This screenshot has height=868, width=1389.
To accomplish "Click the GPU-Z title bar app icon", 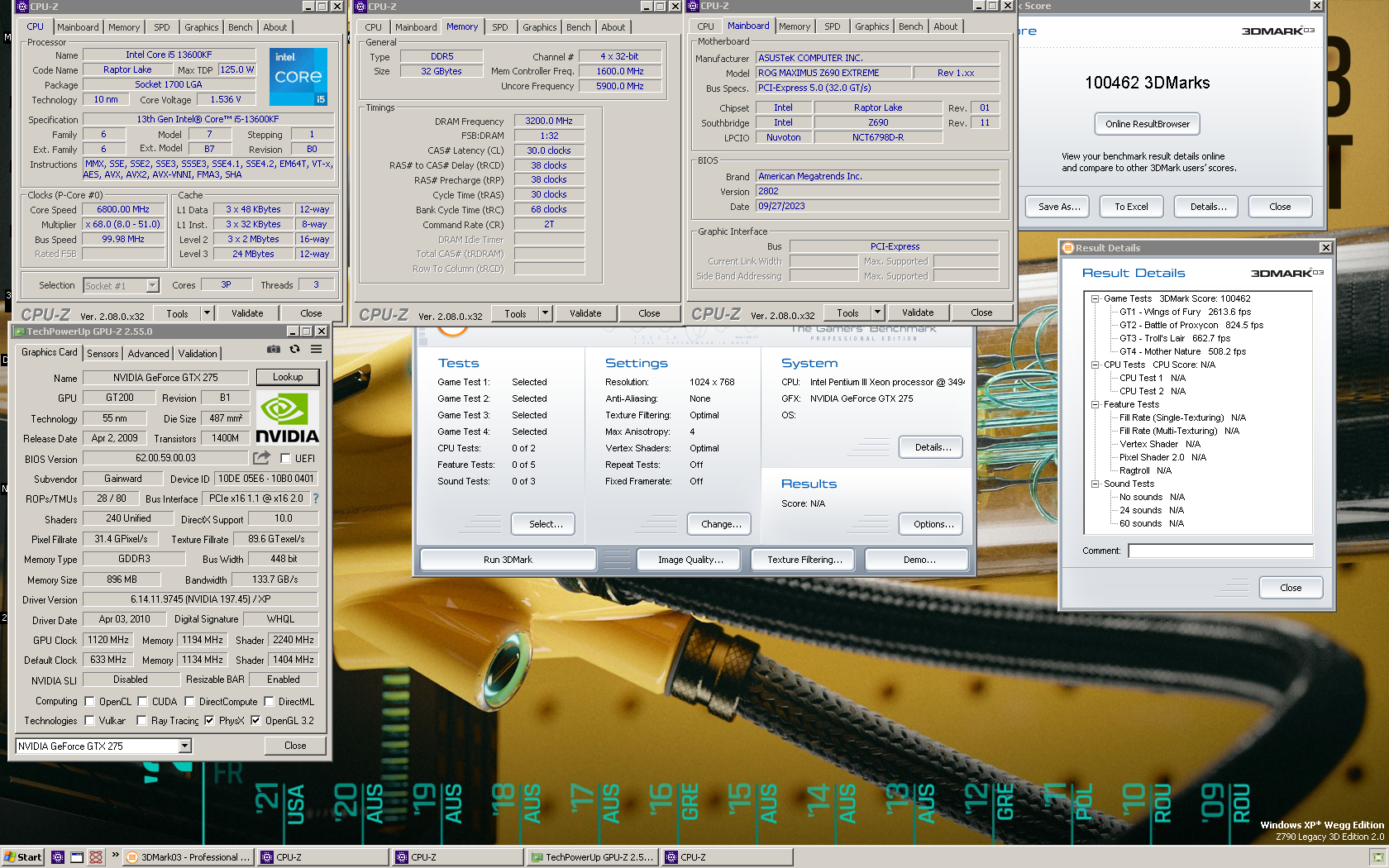I will point(19,331).
